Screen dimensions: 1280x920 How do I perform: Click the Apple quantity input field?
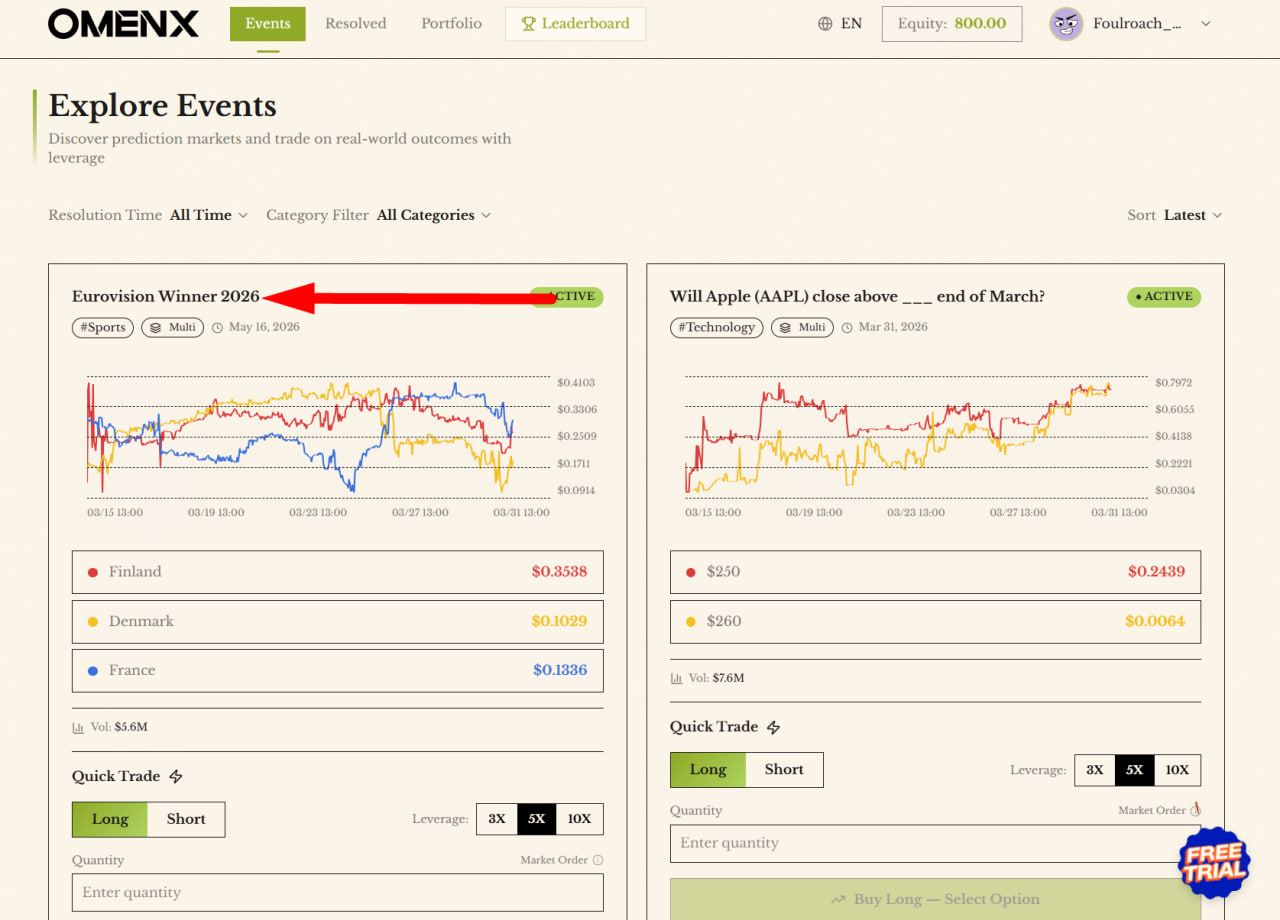(x=935, y=843)
